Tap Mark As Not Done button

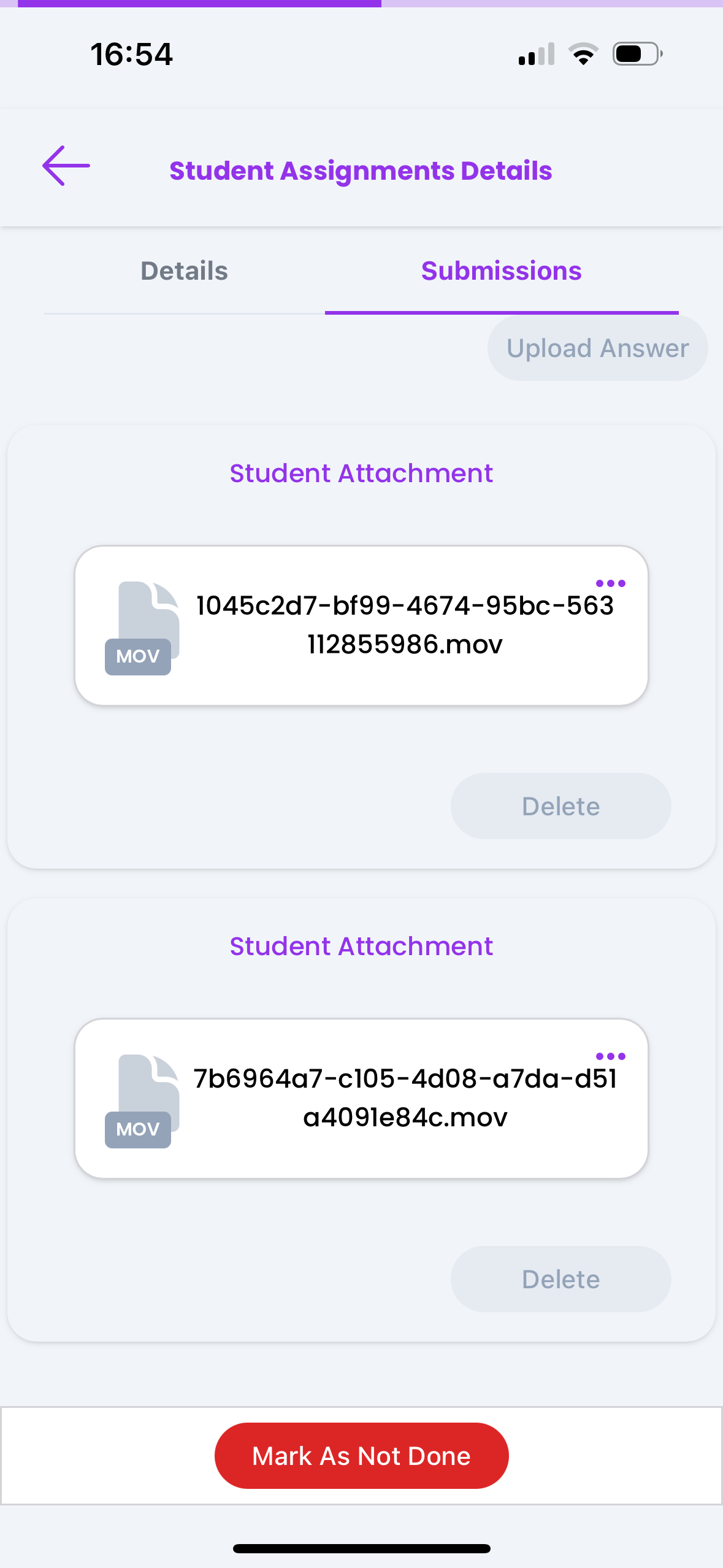click(x=361, y=1456)
